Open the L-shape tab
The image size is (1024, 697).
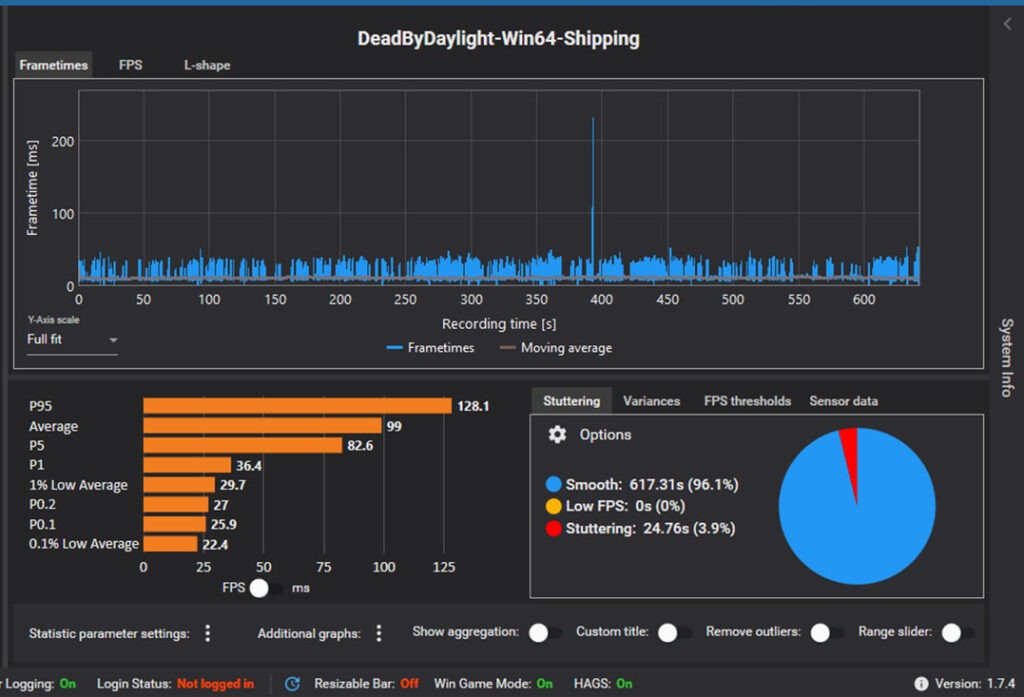tap(206, 65)
